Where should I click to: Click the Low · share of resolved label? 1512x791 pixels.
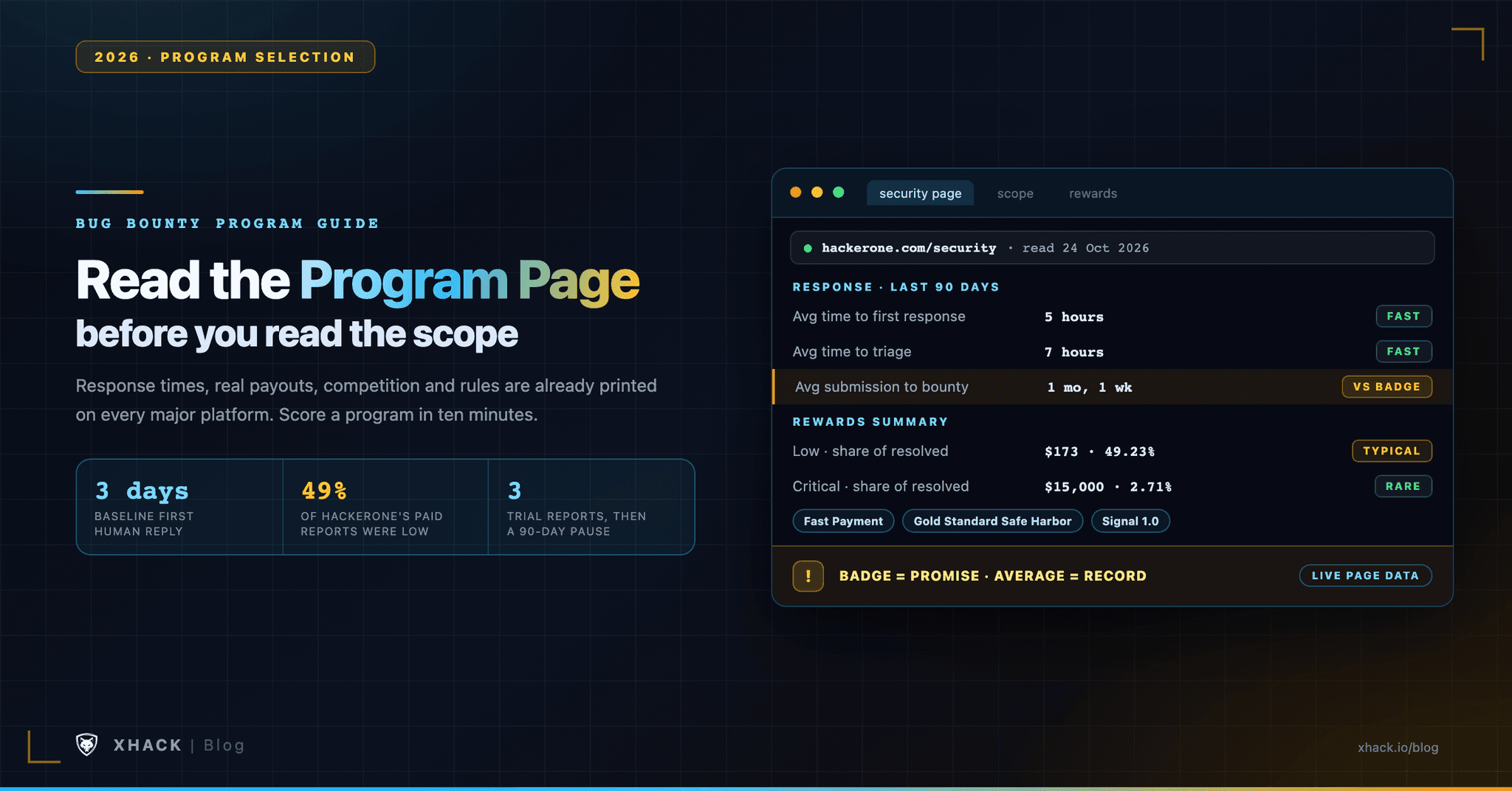click(x=870, y=452)
